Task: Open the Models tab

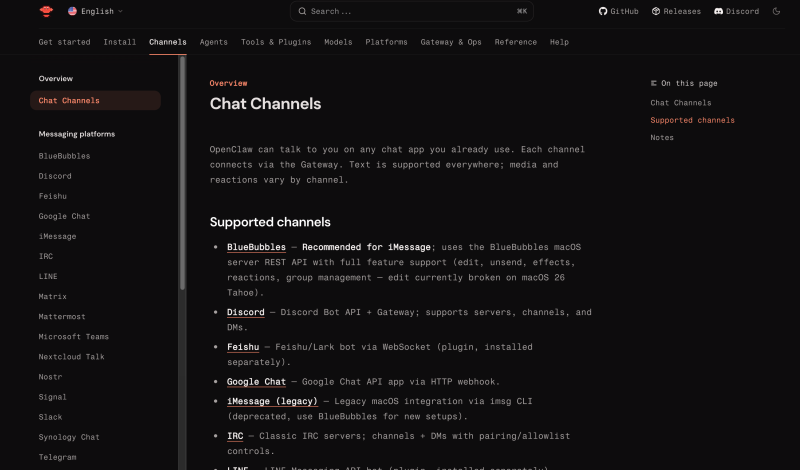Action: click(x=338, y=42)
